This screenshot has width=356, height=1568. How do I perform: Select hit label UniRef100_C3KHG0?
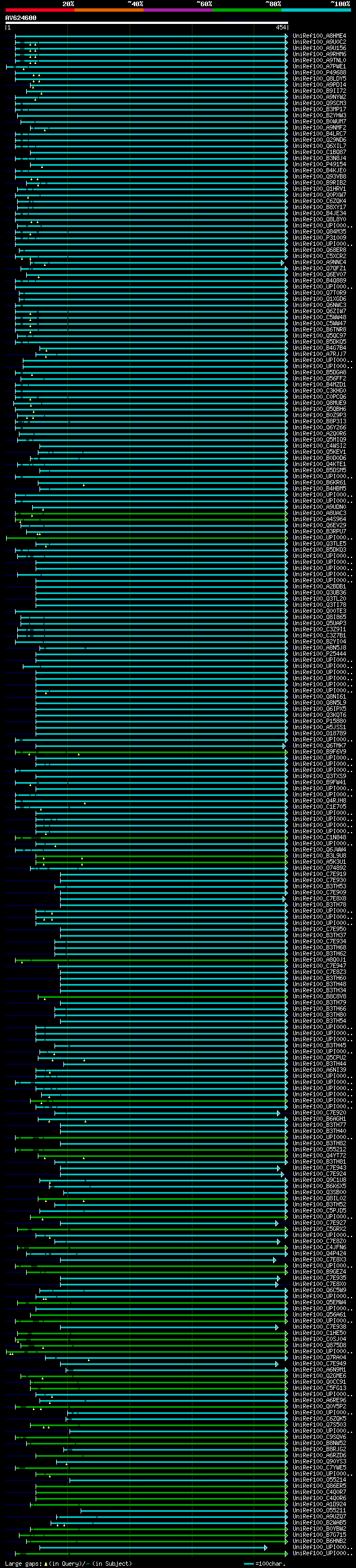point(319,391)
